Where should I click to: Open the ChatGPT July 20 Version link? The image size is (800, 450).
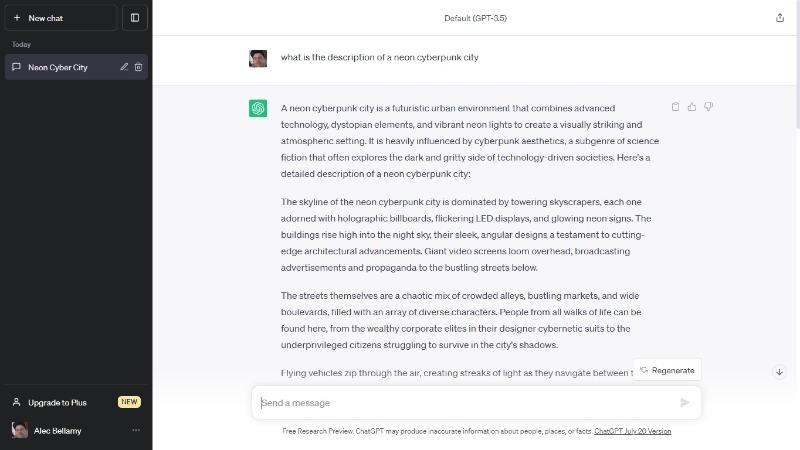point(633,431)
